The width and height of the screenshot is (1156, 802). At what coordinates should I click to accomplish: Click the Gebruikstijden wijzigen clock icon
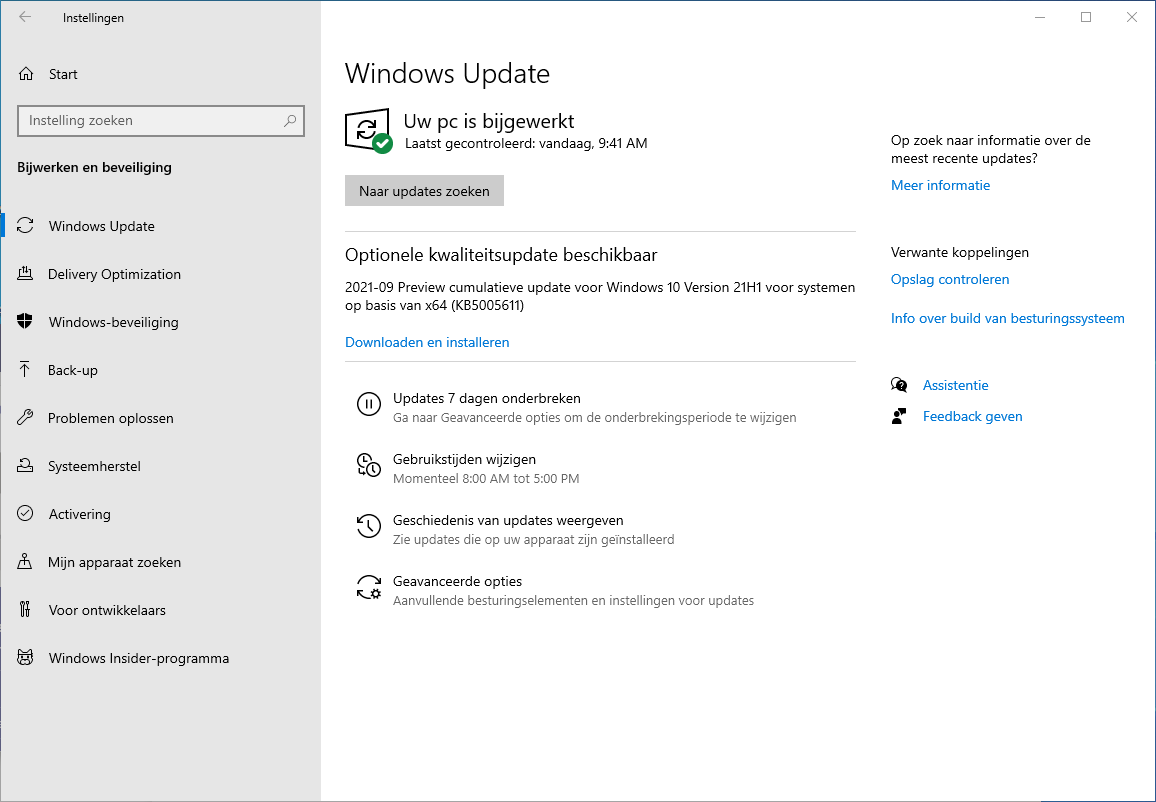[368, 465]
